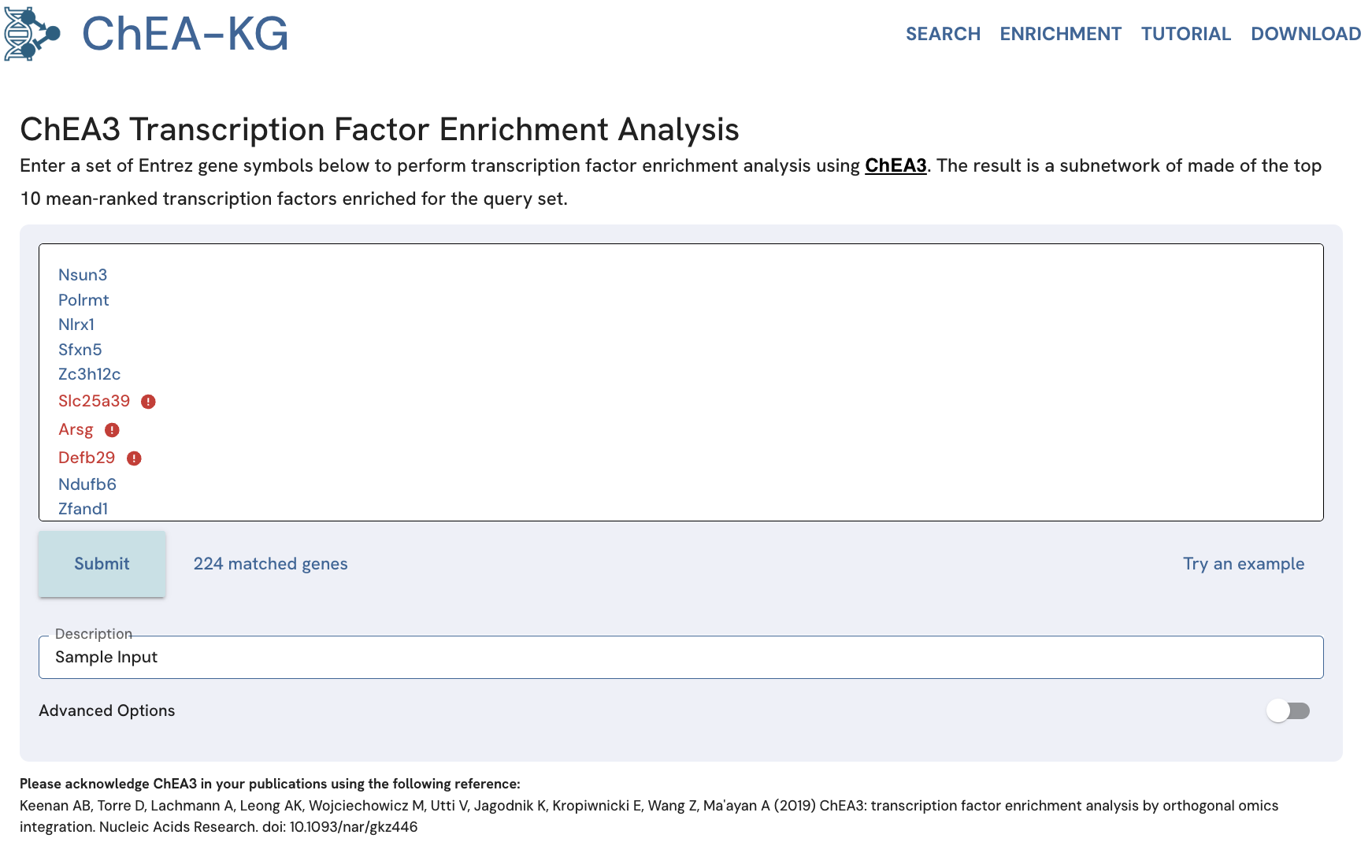Image resolution: width=1372 pixels, height=868 pixels.
Task: Click the unmatched Arsg gene name
Action: tap(76, 429)
